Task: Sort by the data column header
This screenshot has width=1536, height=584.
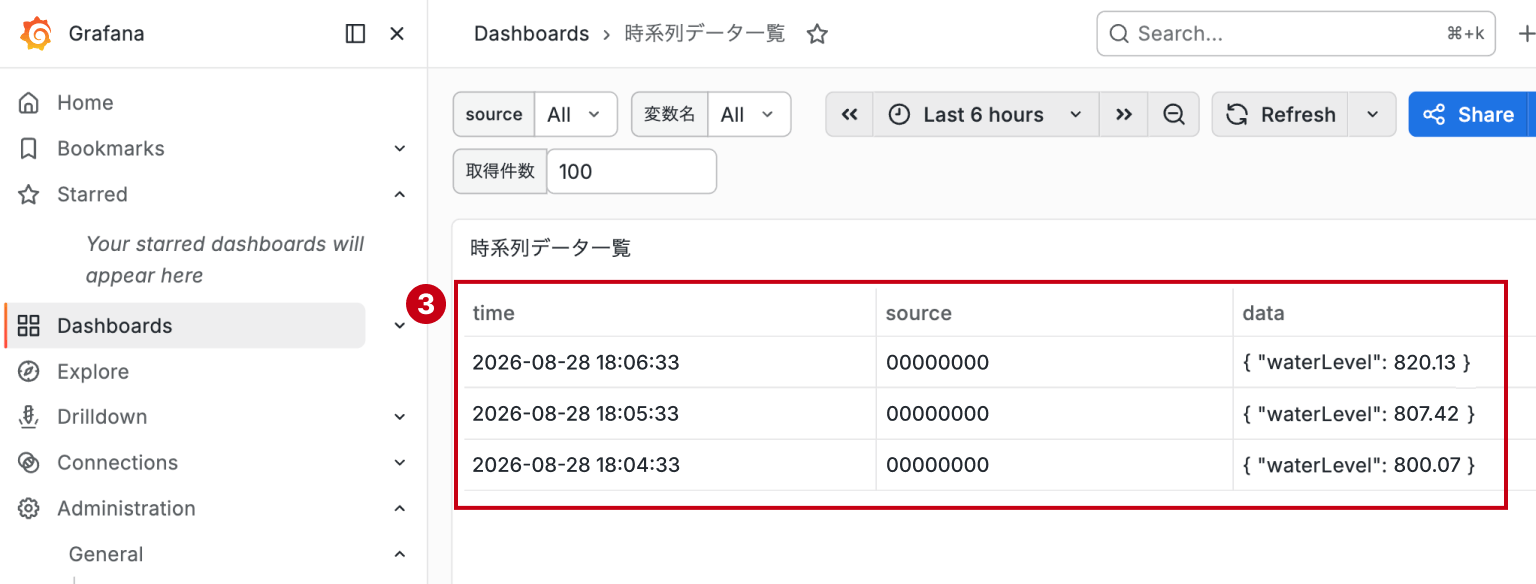Action: [x=1263, y=313]
